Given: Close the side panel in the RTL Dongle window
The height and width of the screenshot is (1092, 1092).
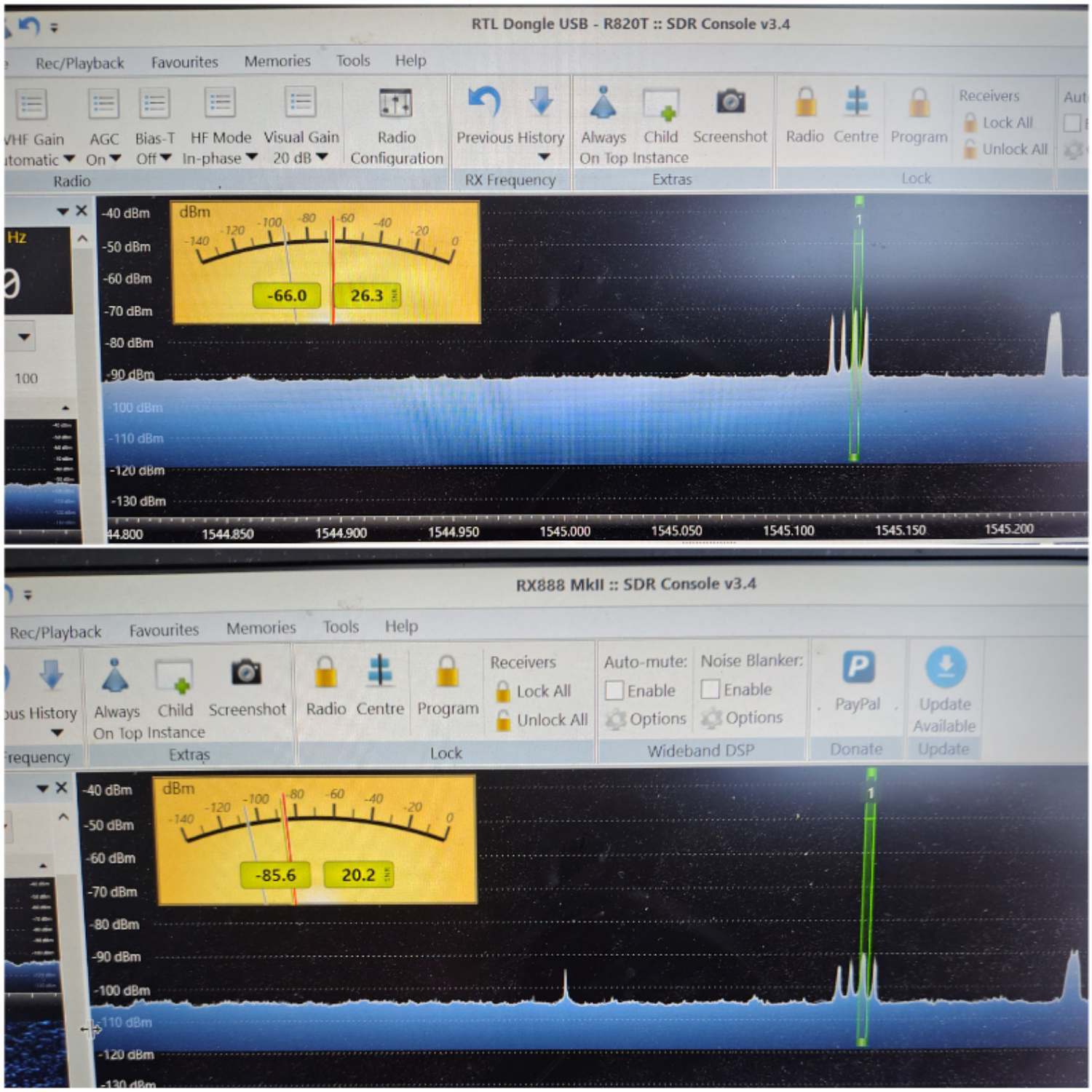Looking at the screenshot, I should [x=82, y=210].
